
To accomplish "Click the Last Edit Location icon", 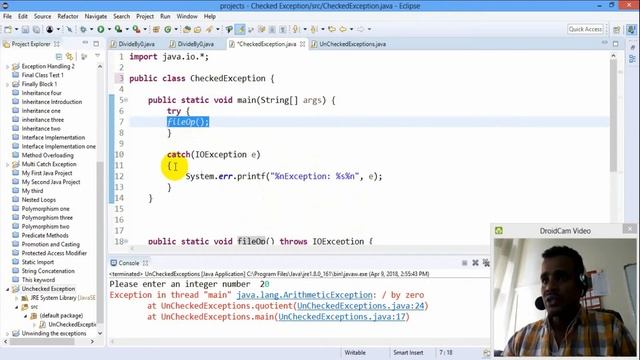I will click(332, 29).
